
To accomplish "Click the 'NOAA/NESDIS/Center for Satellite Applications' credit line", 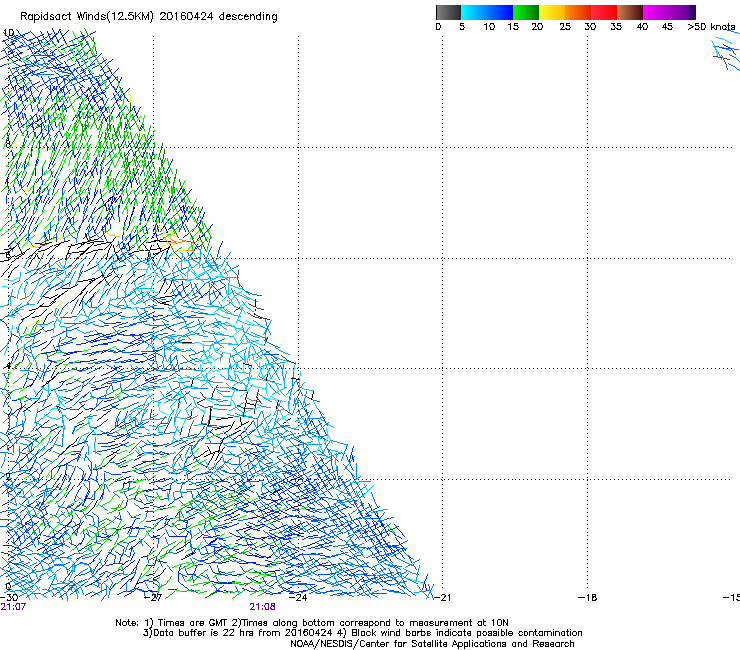I will click(x=432, y=644).
